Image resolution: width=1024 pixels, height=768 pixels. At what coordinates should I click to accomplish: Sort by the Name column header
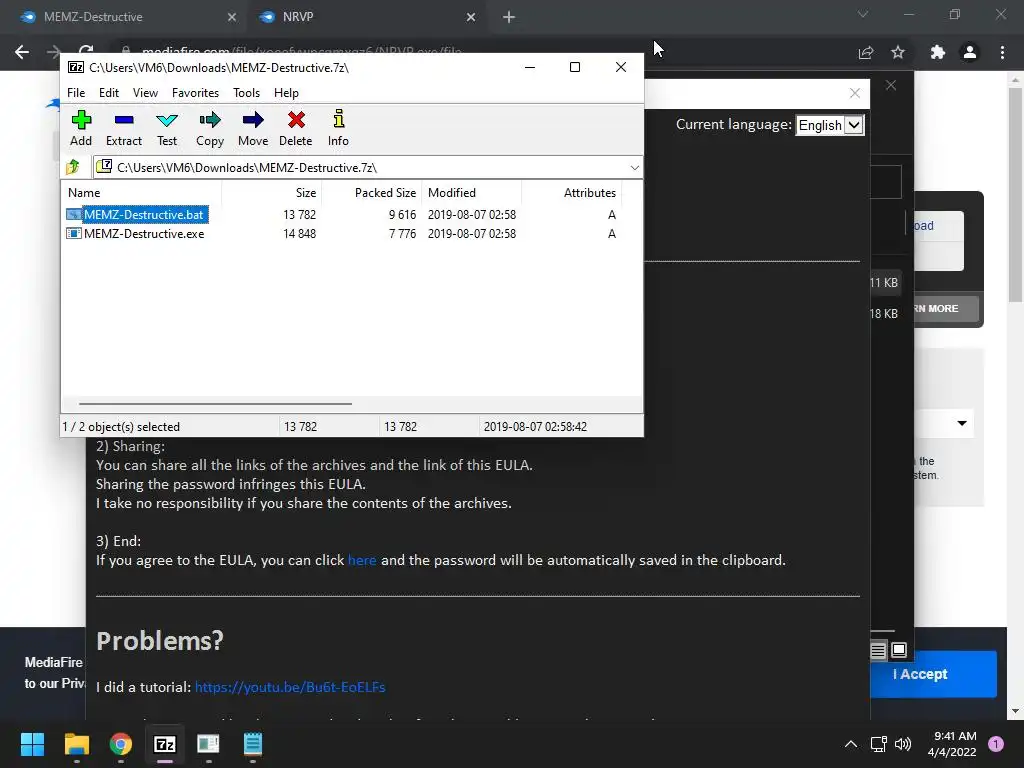pos(141,193)
